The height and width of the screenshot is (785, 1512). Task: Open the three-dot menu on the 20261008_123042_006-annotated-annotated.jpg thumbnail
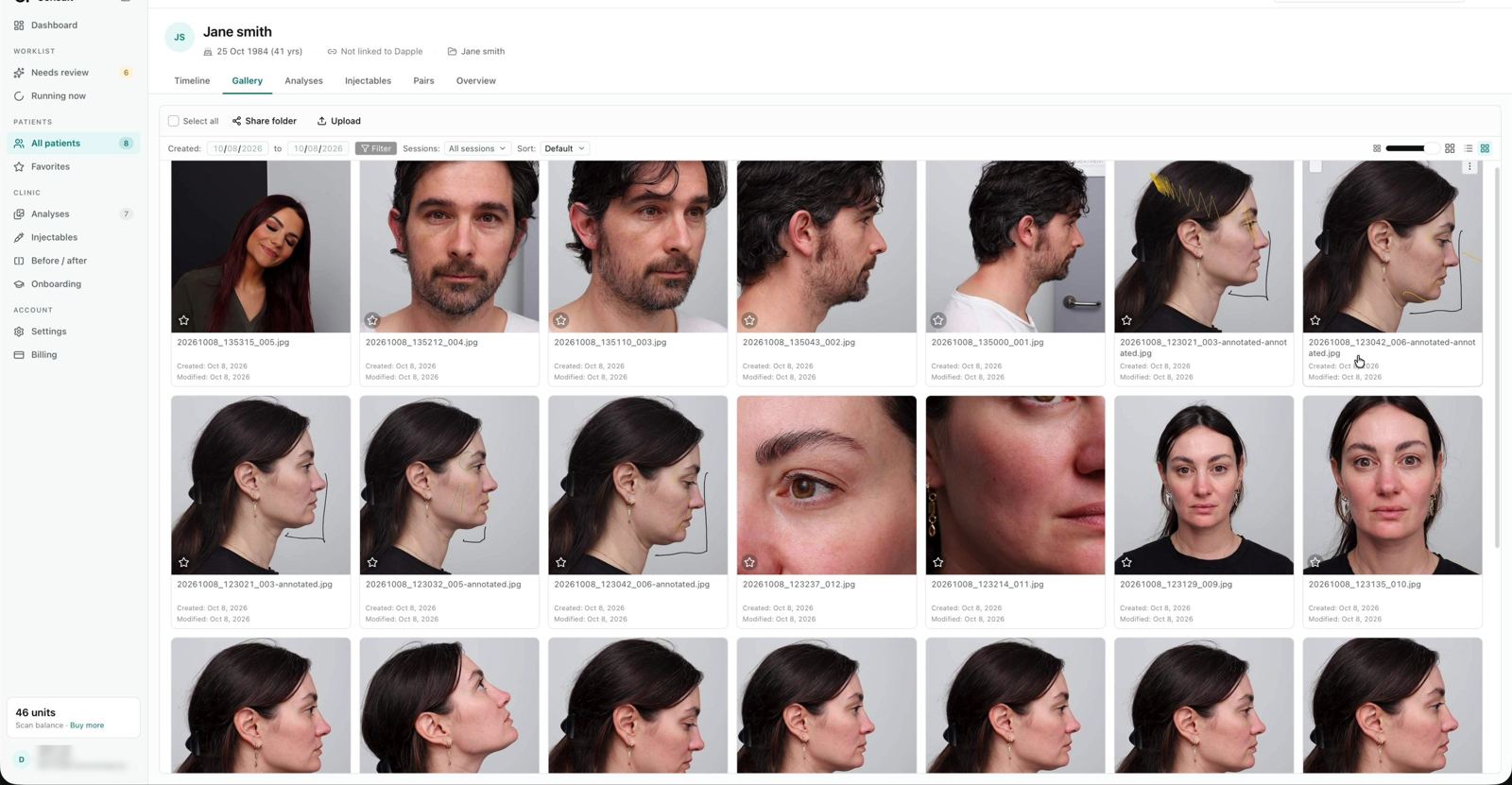click(x=1469, y=167)
